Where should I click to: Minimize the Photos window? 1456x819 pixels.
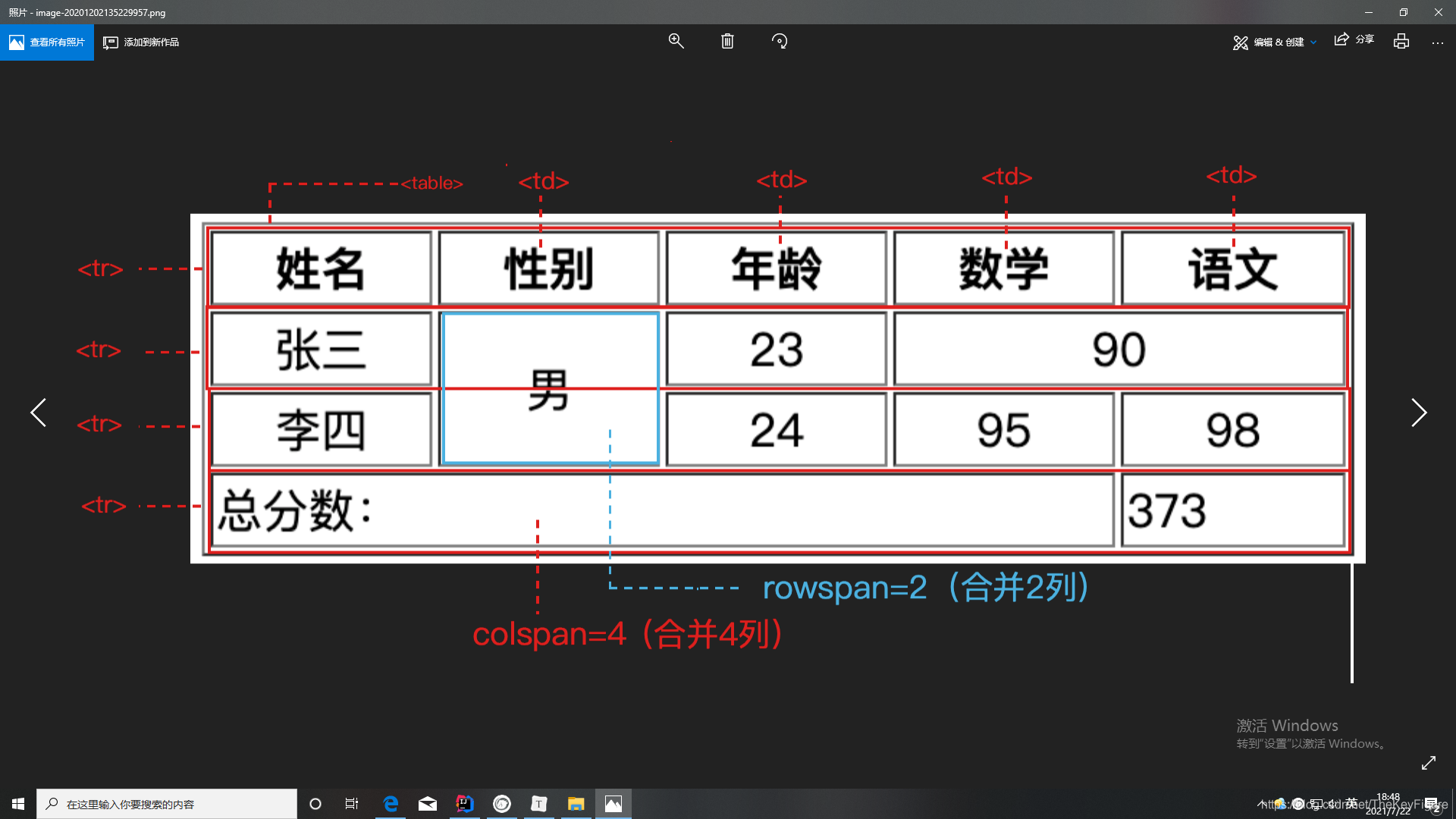[x=1369, y=12]
